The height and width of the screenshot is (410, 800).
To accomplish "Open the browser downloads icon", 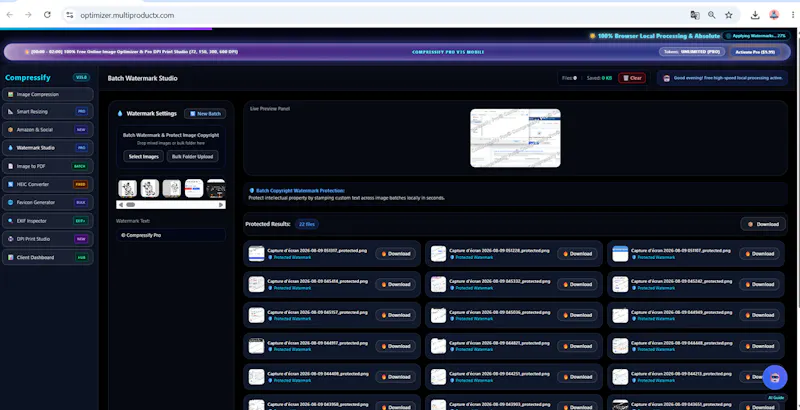I will click(755, 15).
